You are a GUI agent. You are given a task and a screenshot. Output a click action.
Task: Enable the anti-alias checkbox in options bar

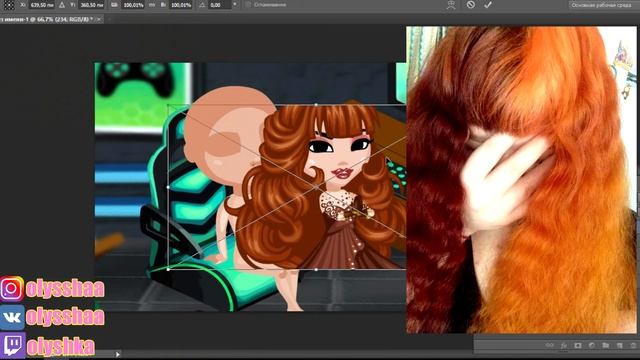coord(248,5)
